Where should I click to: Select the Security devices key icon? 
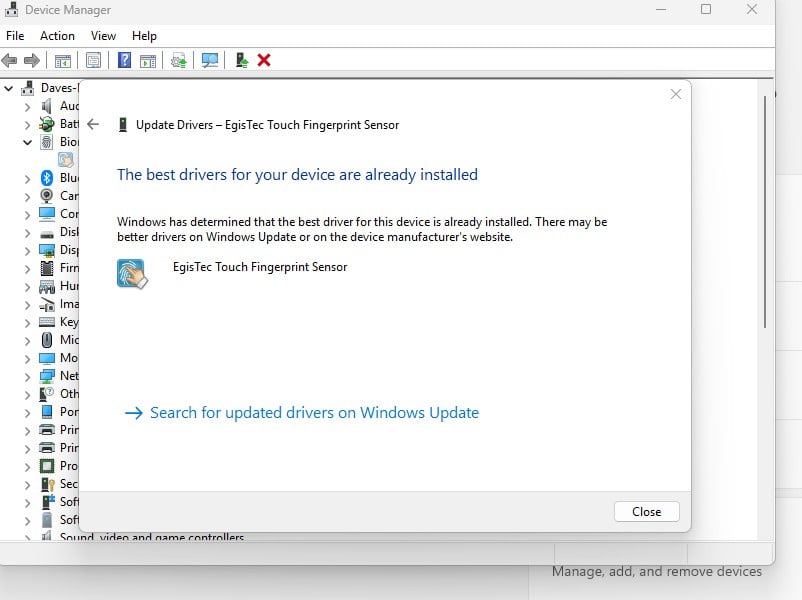48,484
